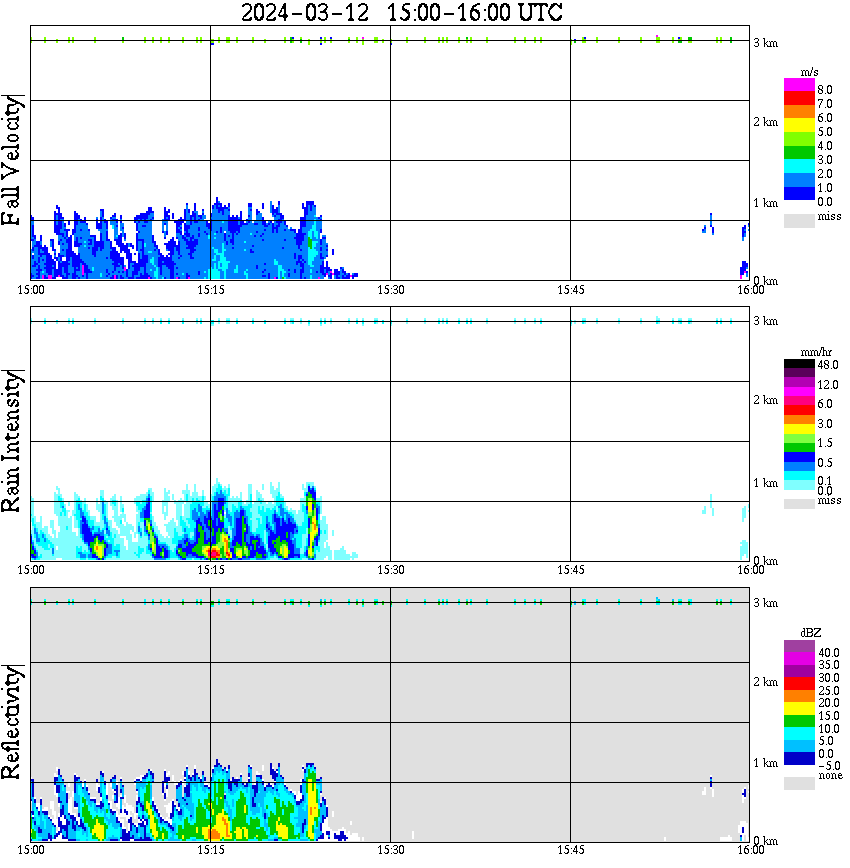Click the 1 km label of Rain Intensity panel
850x868 pixels.
pos(766,483)
